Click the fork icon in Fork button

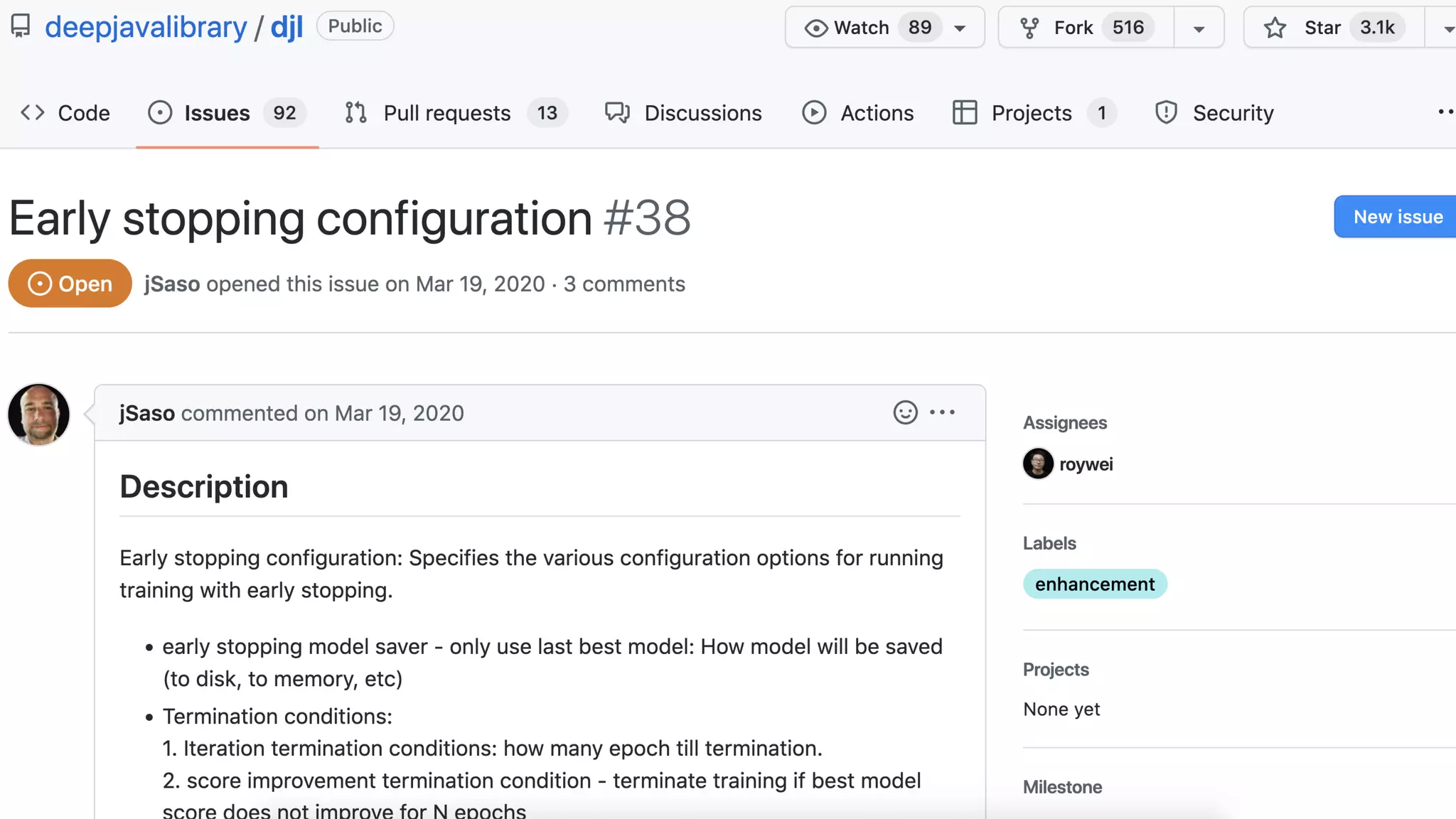[x=1029, y=28]
